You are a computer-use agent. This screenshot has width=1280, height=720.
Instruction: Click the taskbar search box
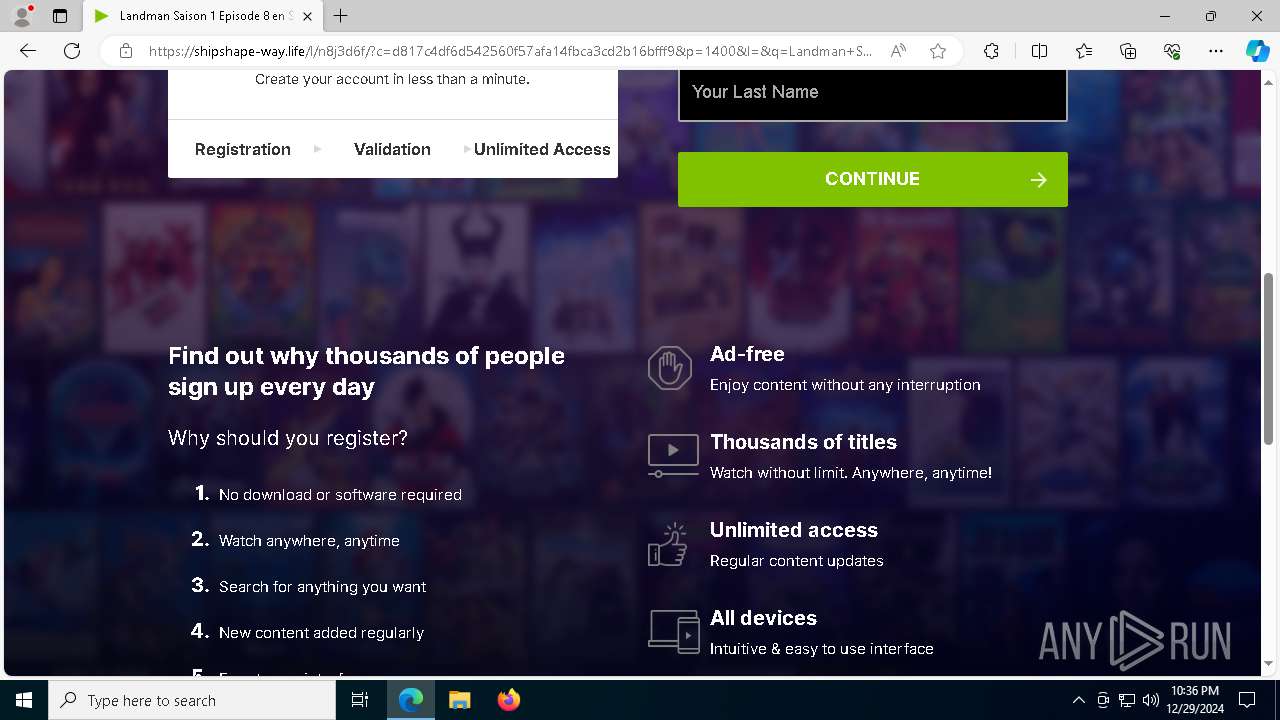pos(192,700)
